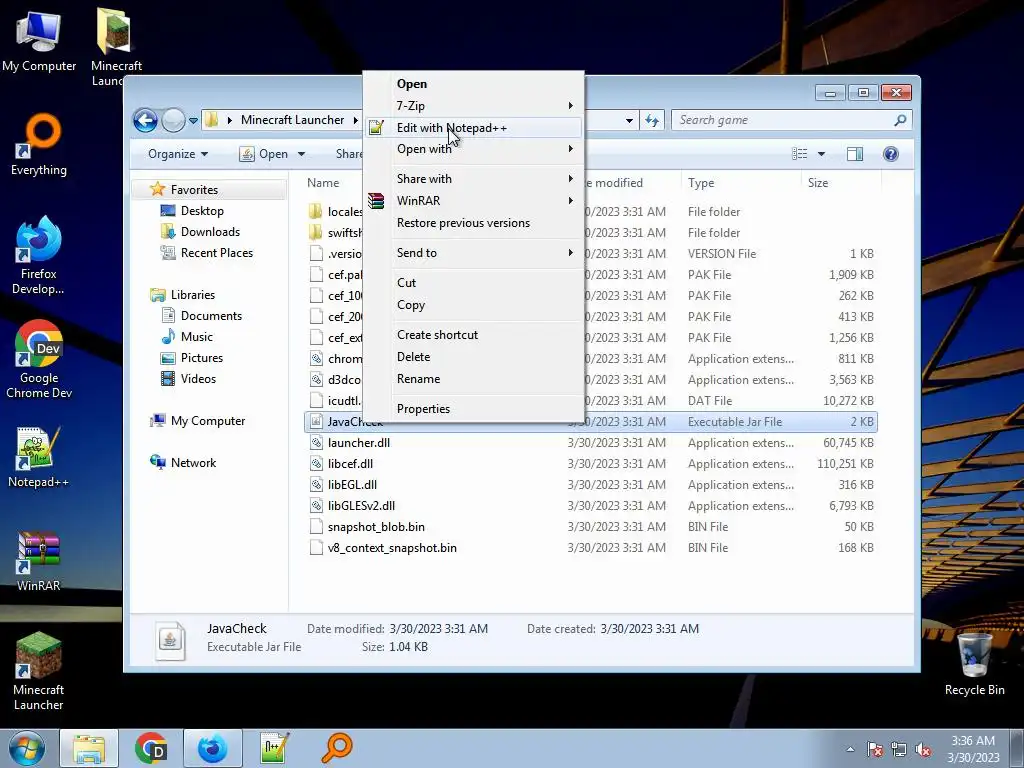The image size is (1024, 768).
Task: Open Documents library in the sidebar
Action: 211,316
